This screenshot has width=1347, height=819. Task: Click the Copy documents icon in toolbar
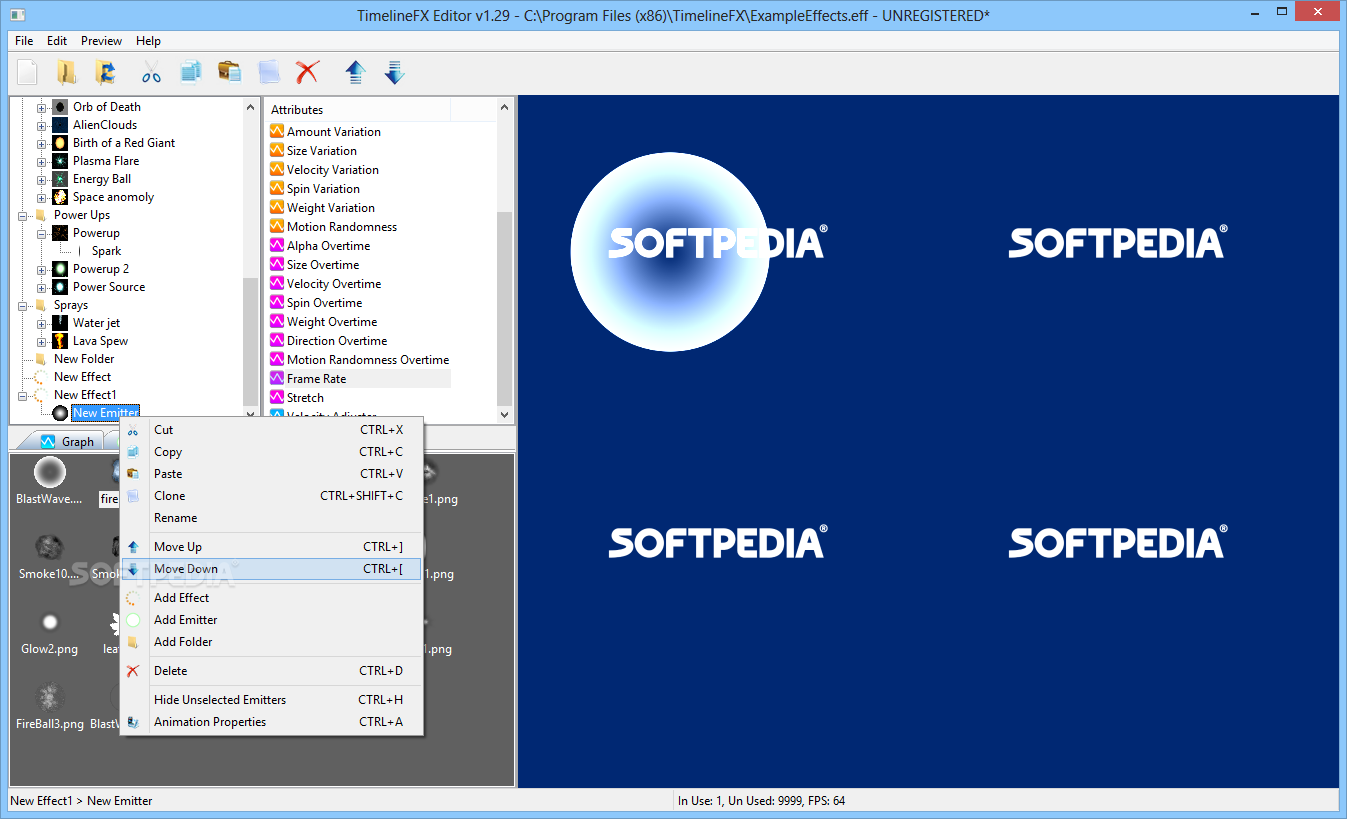click(x=190, y=72)
